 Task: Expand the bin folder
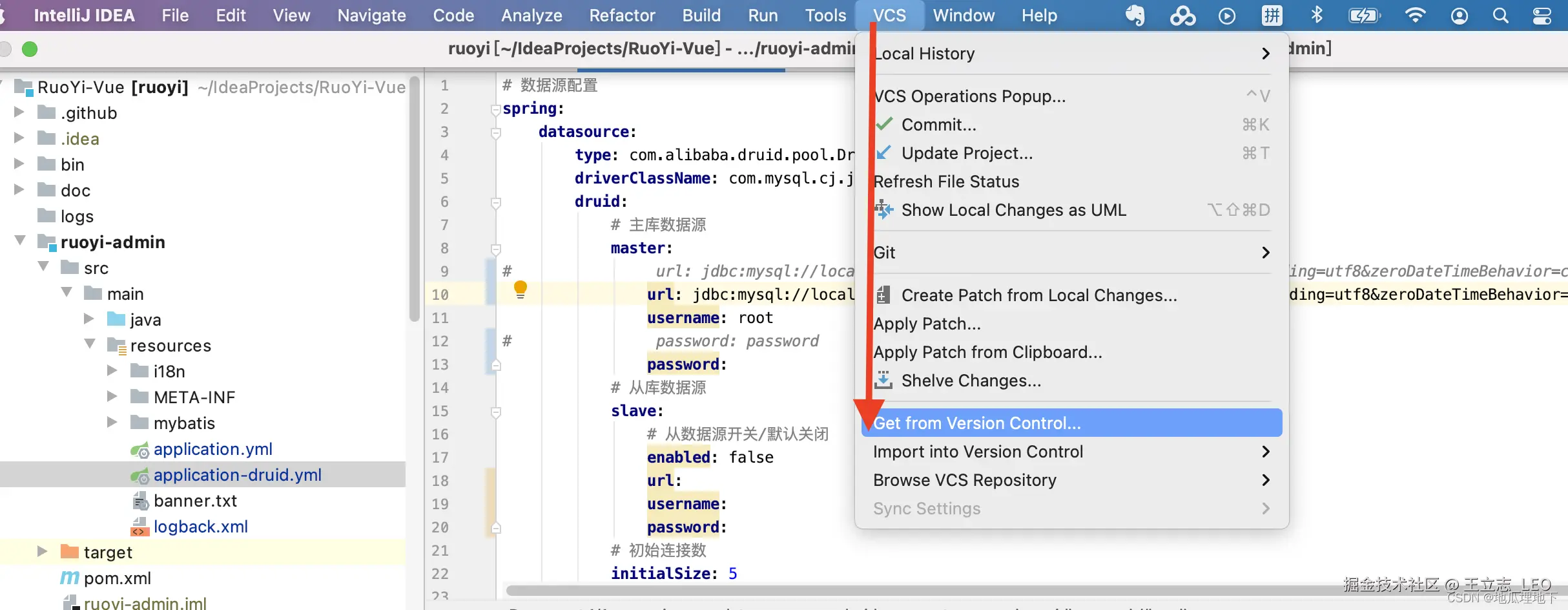(x=19, y=164)
